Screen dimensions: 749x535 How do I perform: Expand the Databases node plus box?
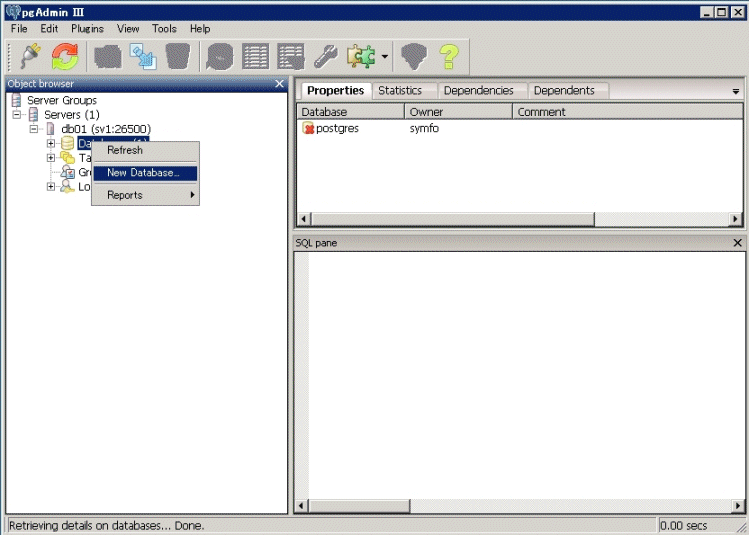point(51,144)
